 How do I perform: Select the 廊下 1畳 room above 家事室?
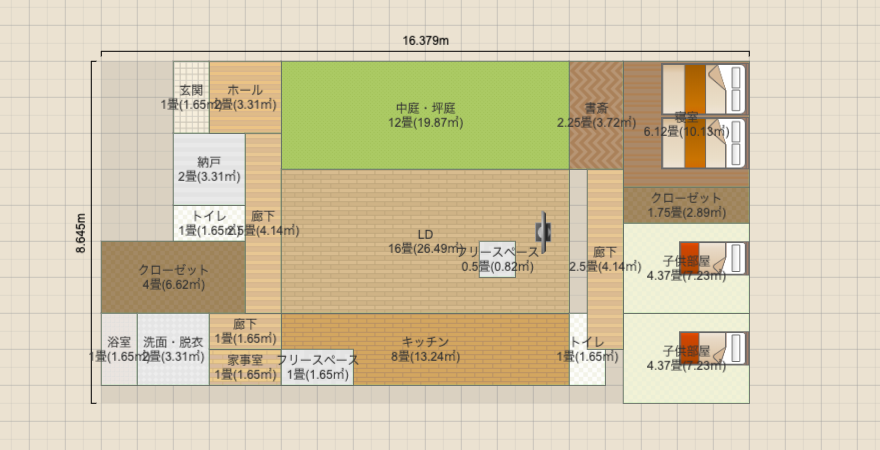coord(245,331)
